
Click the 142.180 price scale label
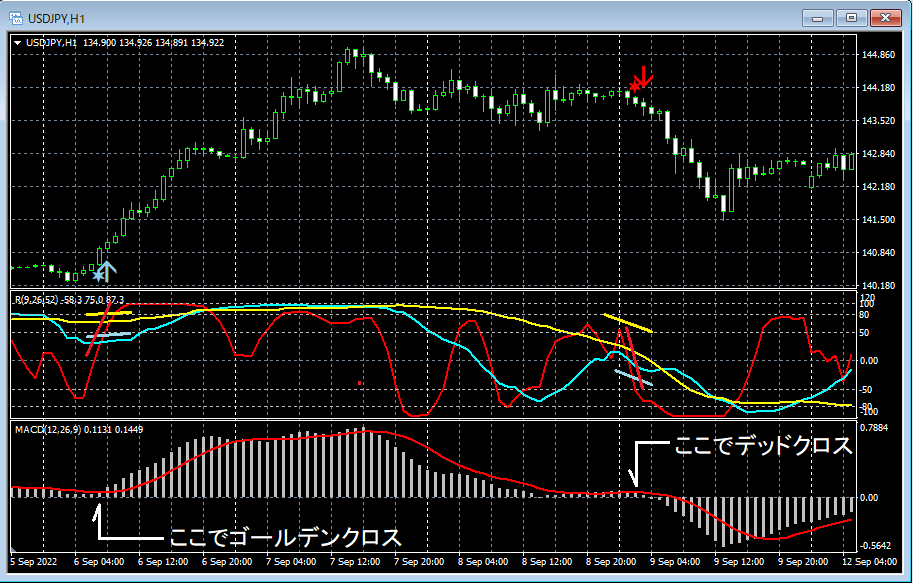click(878, 187)
